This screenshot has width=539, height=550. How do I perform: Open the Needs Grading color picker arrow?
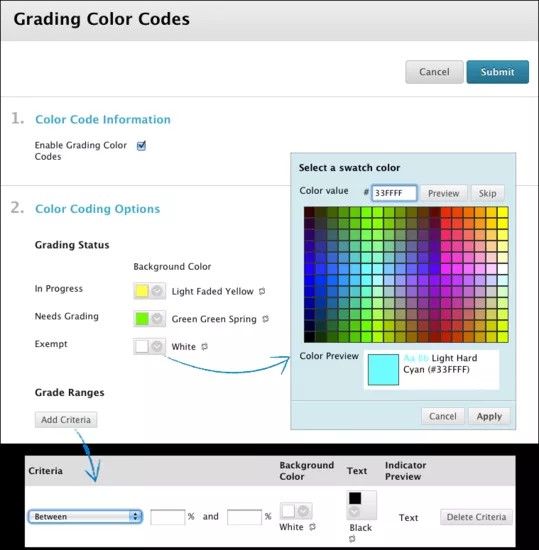click(x=157, y=318)
